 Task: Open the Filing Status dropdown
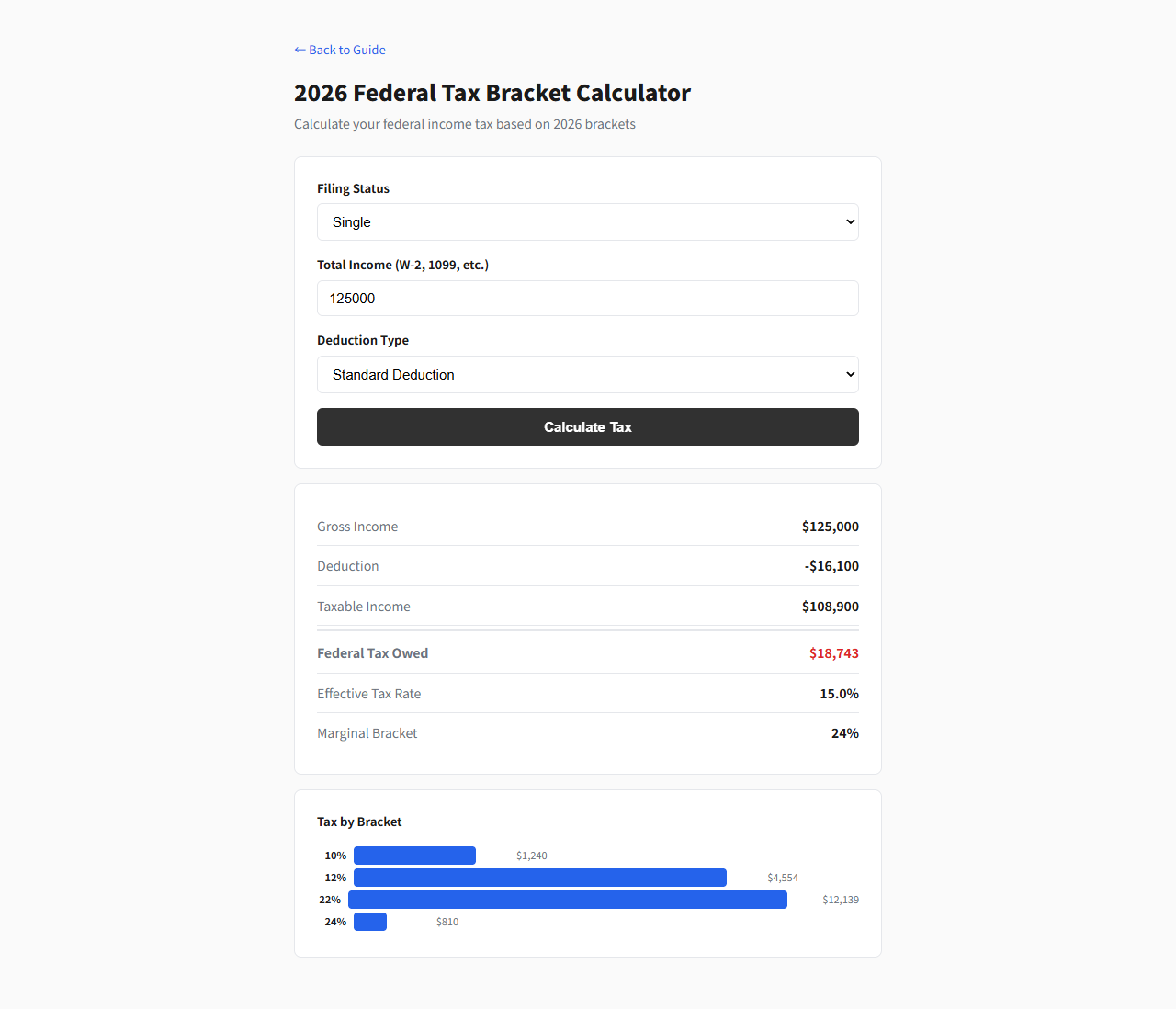point(588,222)
